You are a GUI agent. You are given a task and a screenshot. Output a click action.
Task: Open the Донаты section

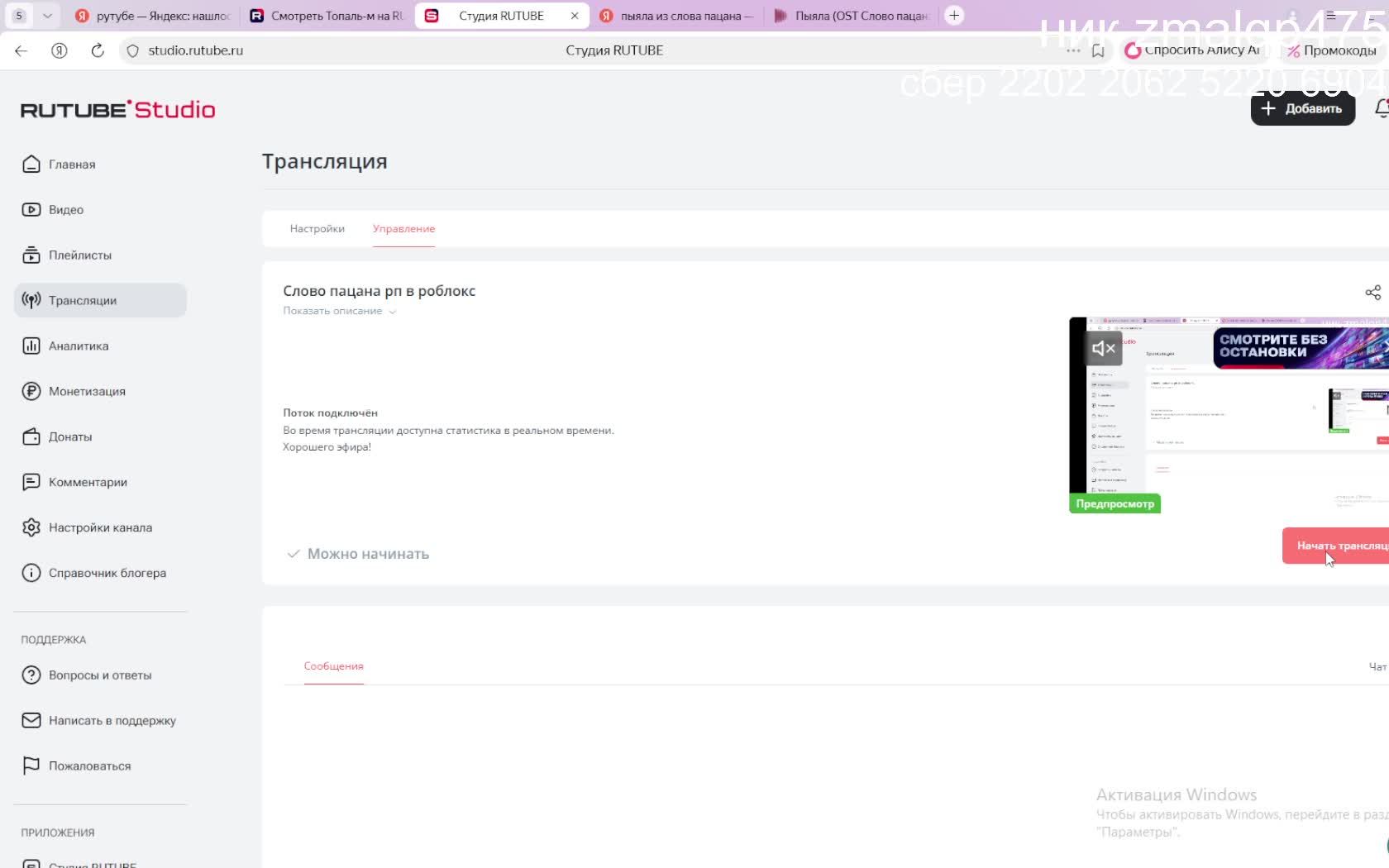(x=69, y=437)
